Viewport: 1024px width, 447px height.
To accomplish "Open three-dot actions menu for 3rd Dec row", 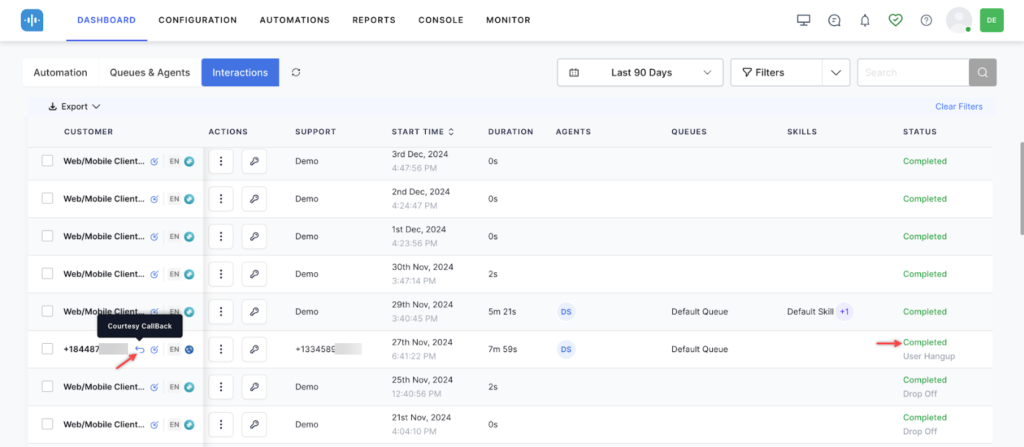I will click(221, 161).
